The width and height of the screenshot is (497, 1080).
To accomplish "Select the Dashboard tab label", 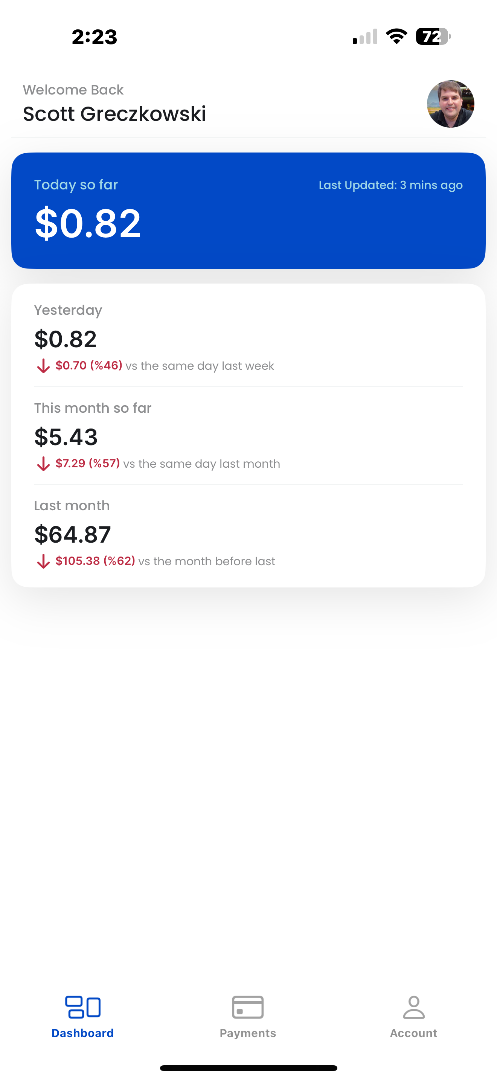I will click(83, 1033).
